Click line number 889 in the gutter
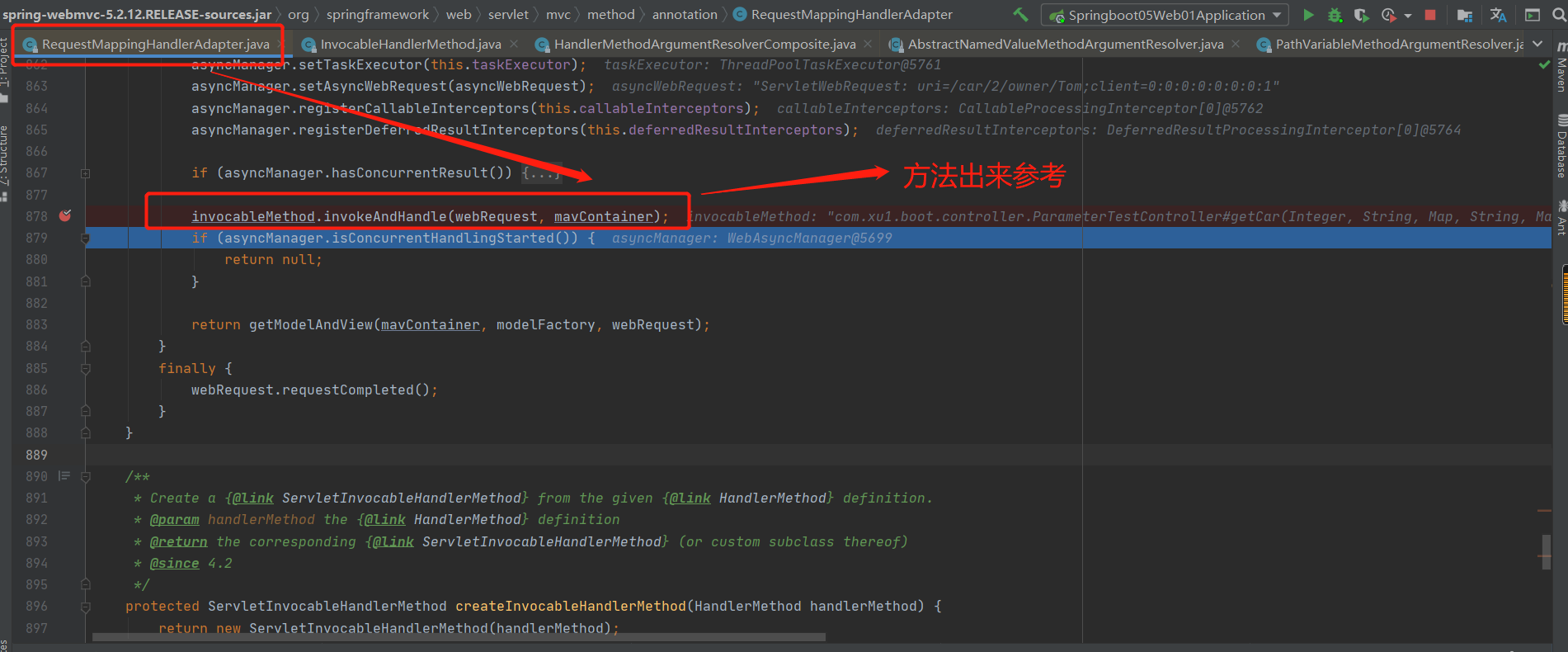The width and height of the screenshot is (1568, 652). 36,455
